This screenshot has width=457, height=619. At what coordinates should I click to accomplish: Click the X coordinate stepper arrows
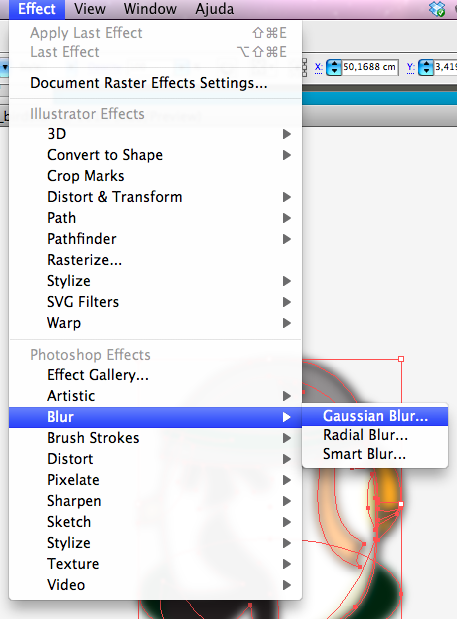click(x=334, y=67)
